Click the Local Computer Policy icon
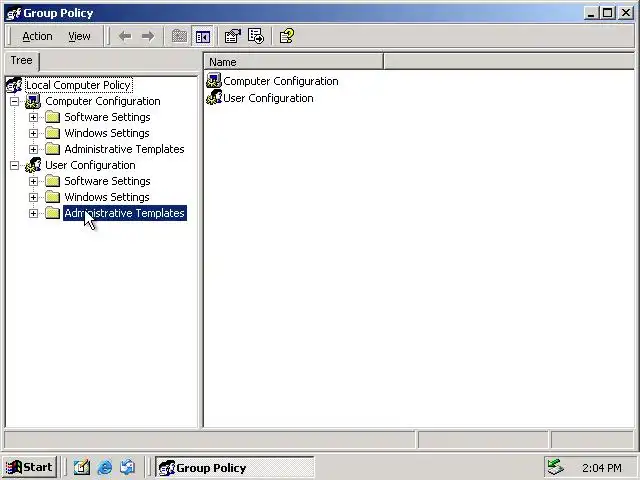This screenshot has width=640, height=480. pyautogui.click(x=14, y=85)
